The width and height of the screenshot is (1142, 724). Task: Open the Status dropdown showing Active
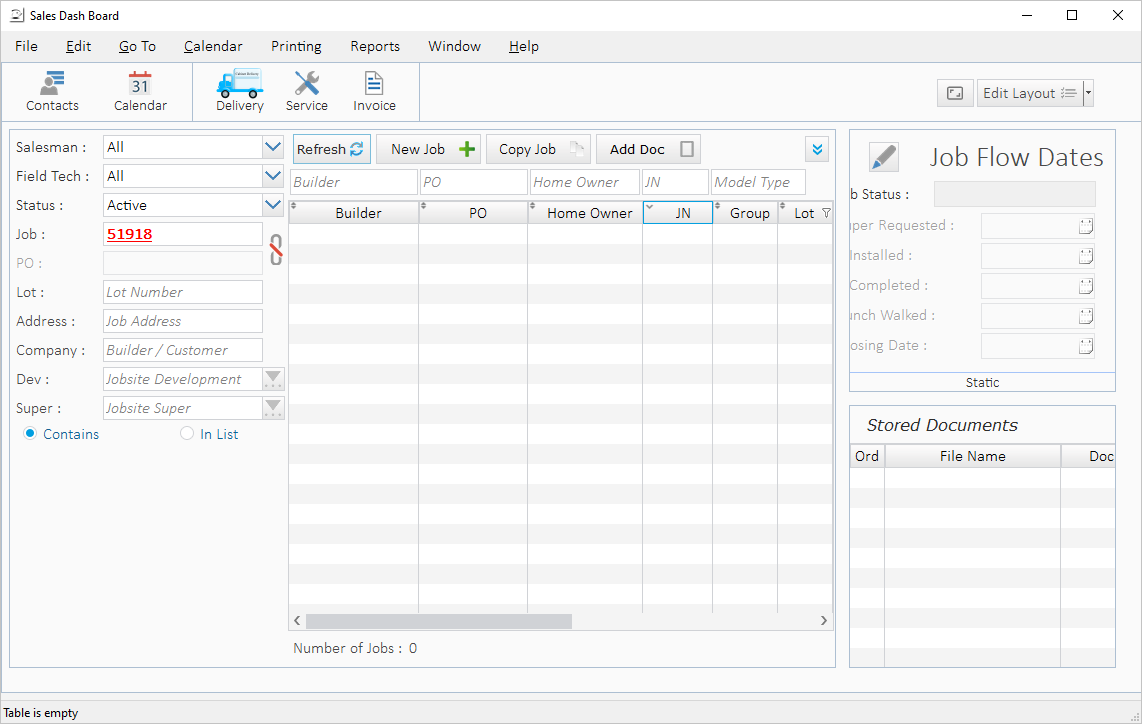273,205
